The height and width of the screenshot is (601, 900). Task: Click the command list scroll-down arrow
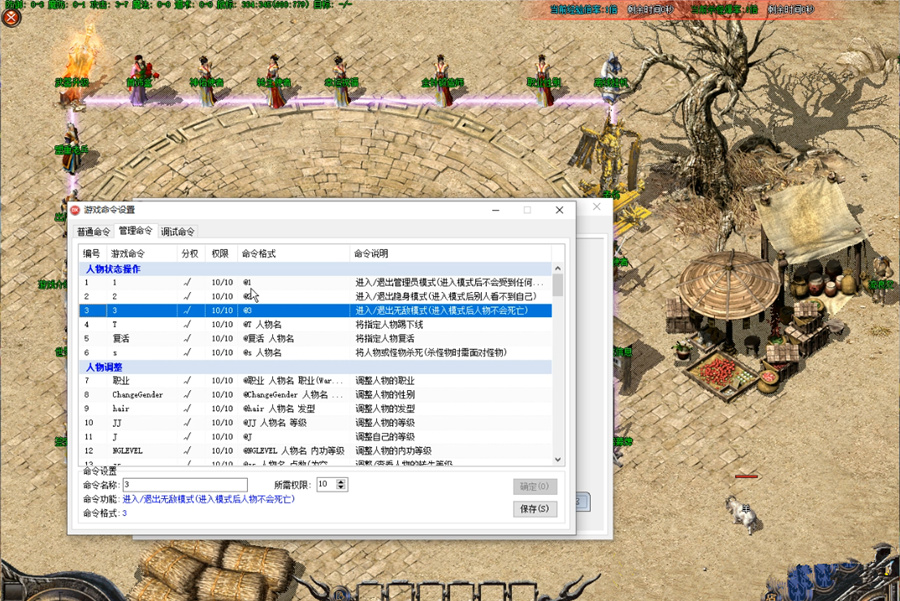557,460
